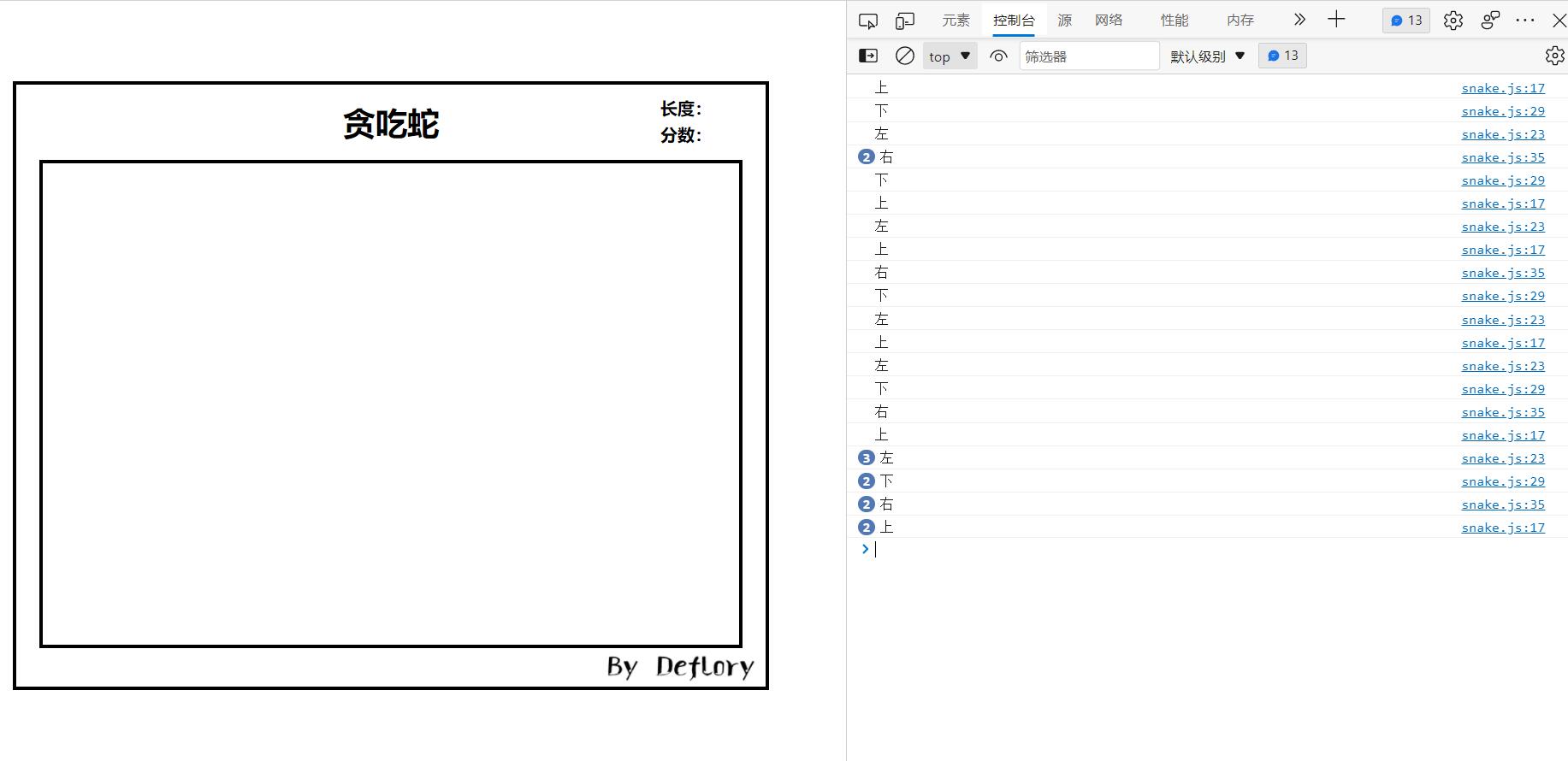The width and height of the screenshot is (1568, 761).
Task: Switch to the 控制台 tab
Action: [1014, 21]
